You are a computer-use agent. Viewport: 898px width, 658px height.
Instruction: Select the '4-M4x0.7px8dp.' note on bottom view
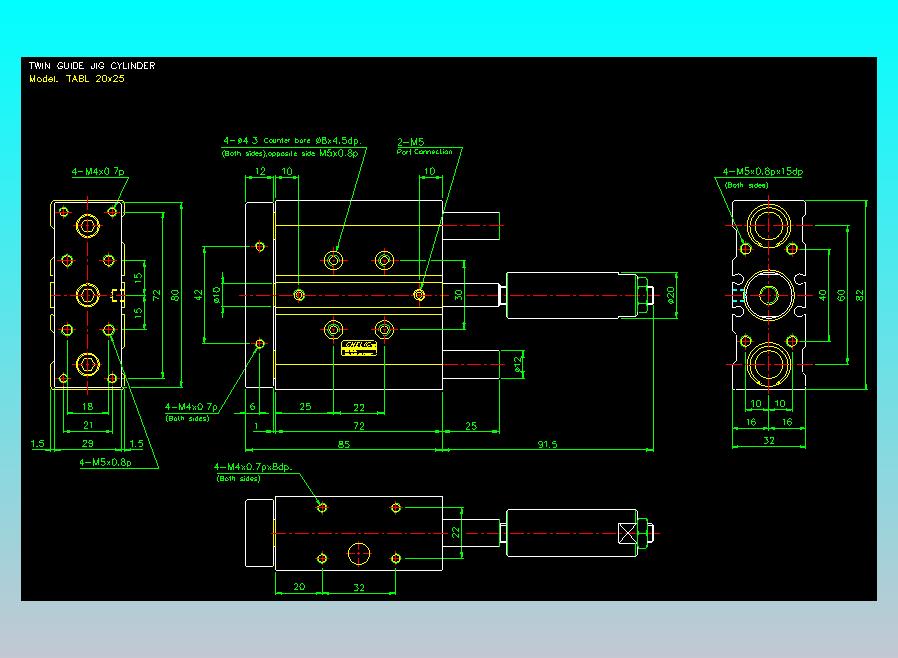(x=251, y=467)
